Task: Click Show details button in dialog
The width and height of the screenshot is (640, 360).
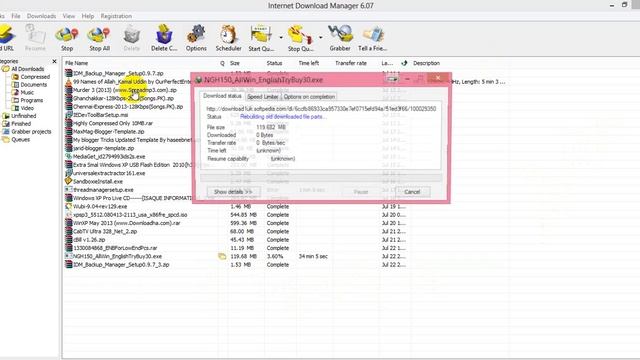Action: [x=233, y=192]
